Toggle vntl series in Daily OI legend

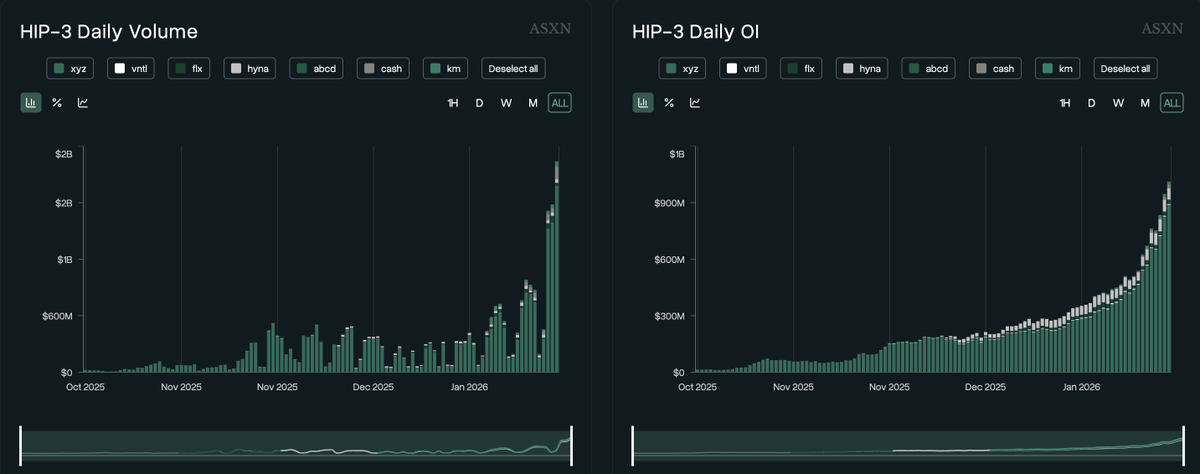pyautogui.click(x=742, y=69)
